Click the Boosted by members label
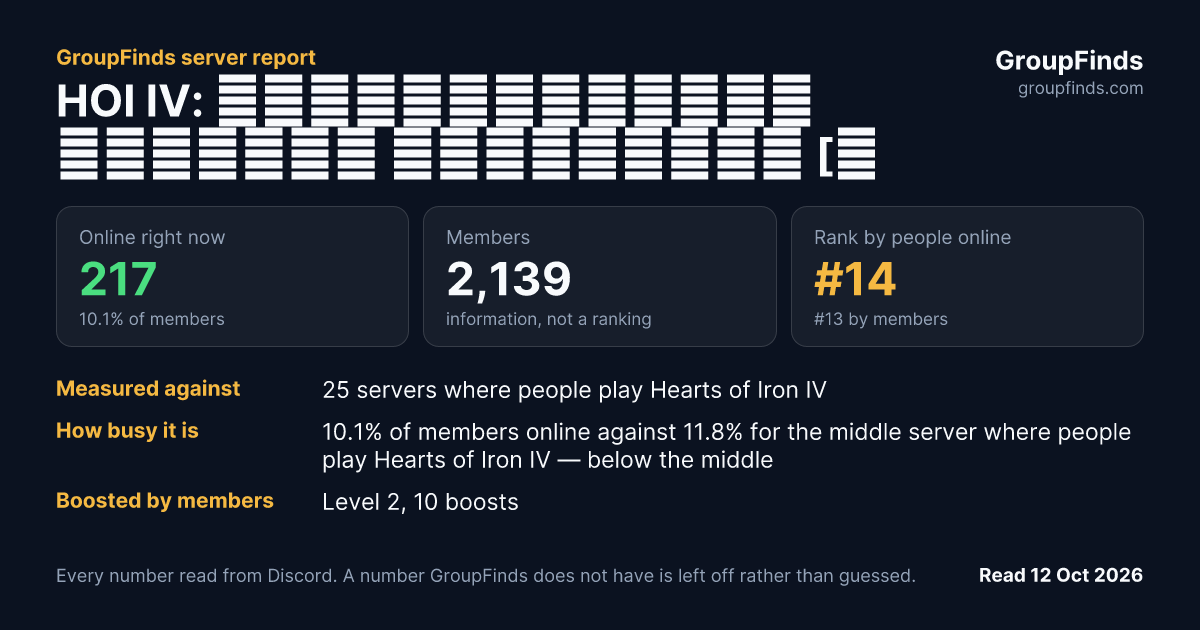 click(165, 501)
